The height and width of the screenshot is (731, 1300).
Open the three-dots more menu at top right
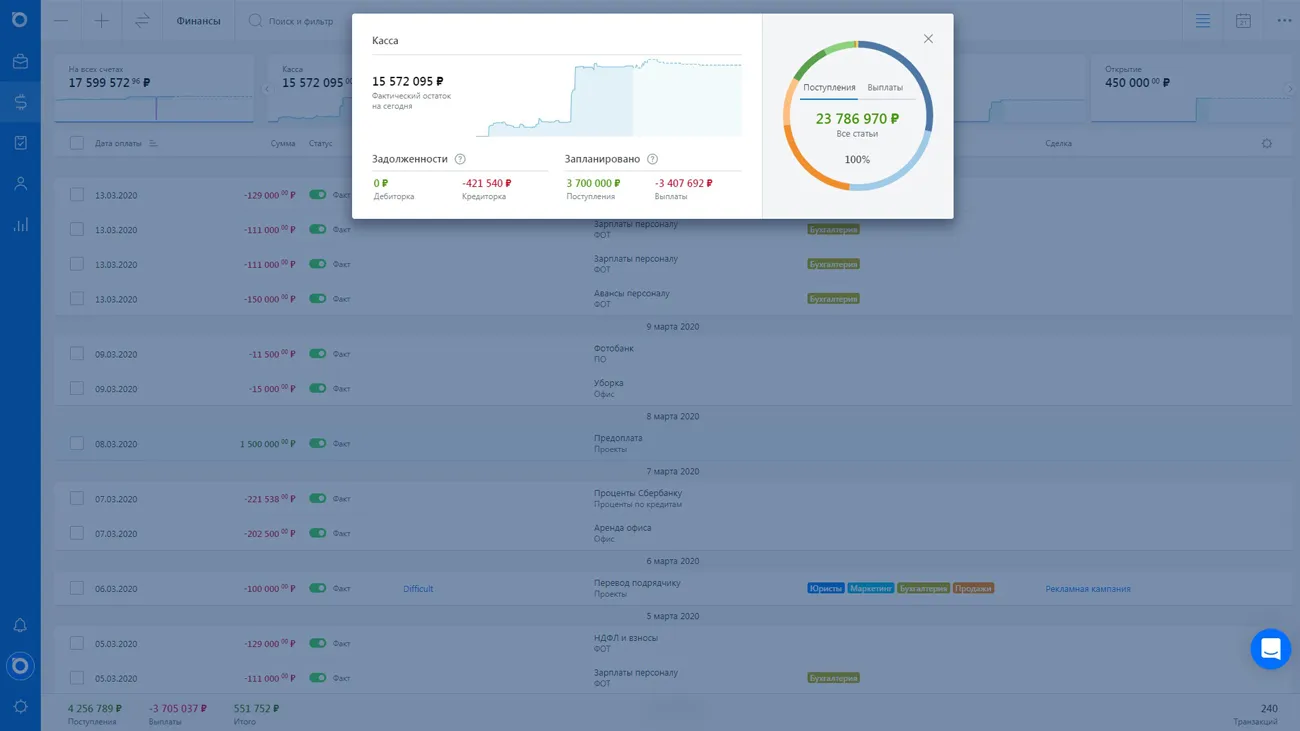click(x=1284, y=21)
